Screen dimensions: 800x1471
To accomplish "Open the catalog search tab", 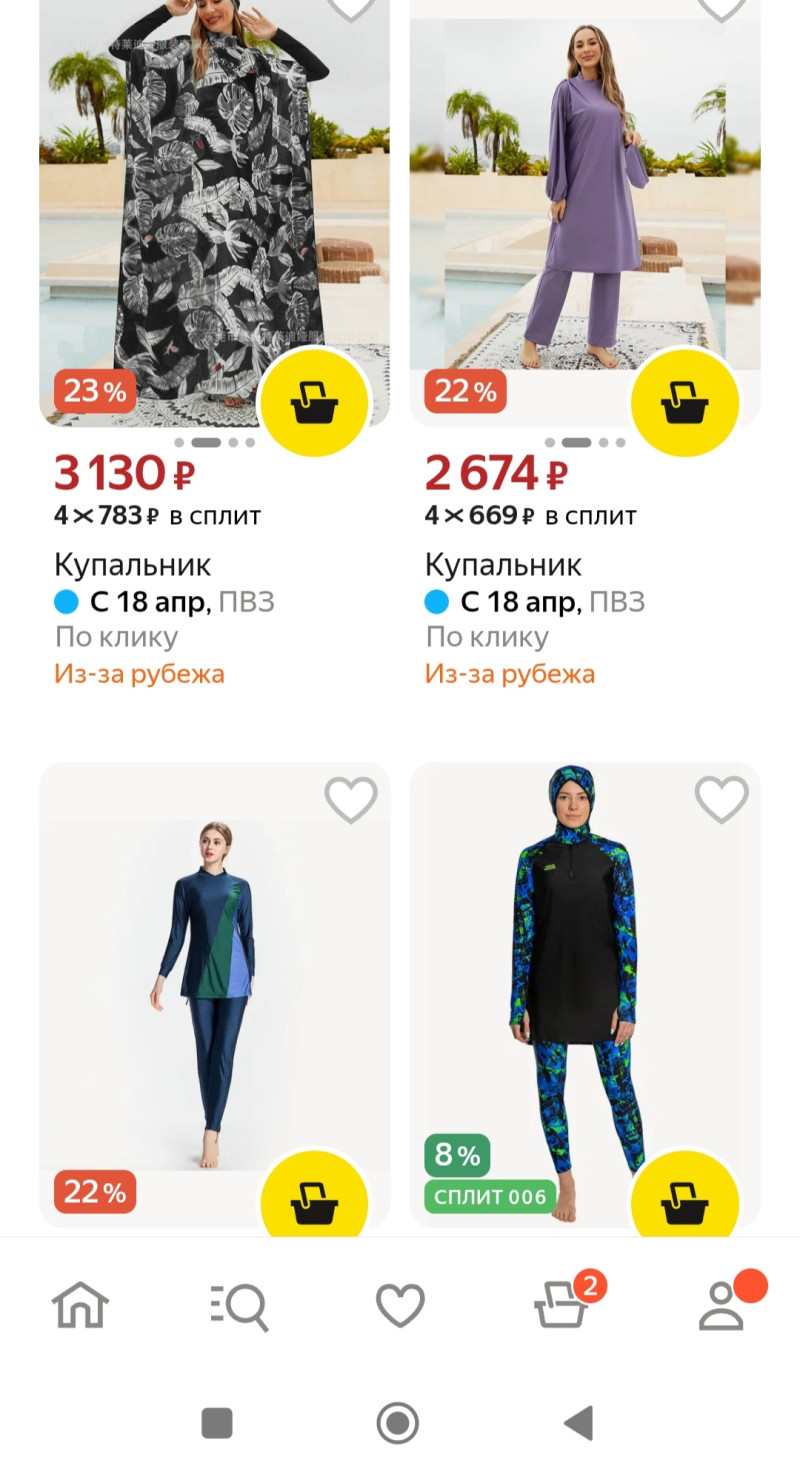I will click(240, 1305).
